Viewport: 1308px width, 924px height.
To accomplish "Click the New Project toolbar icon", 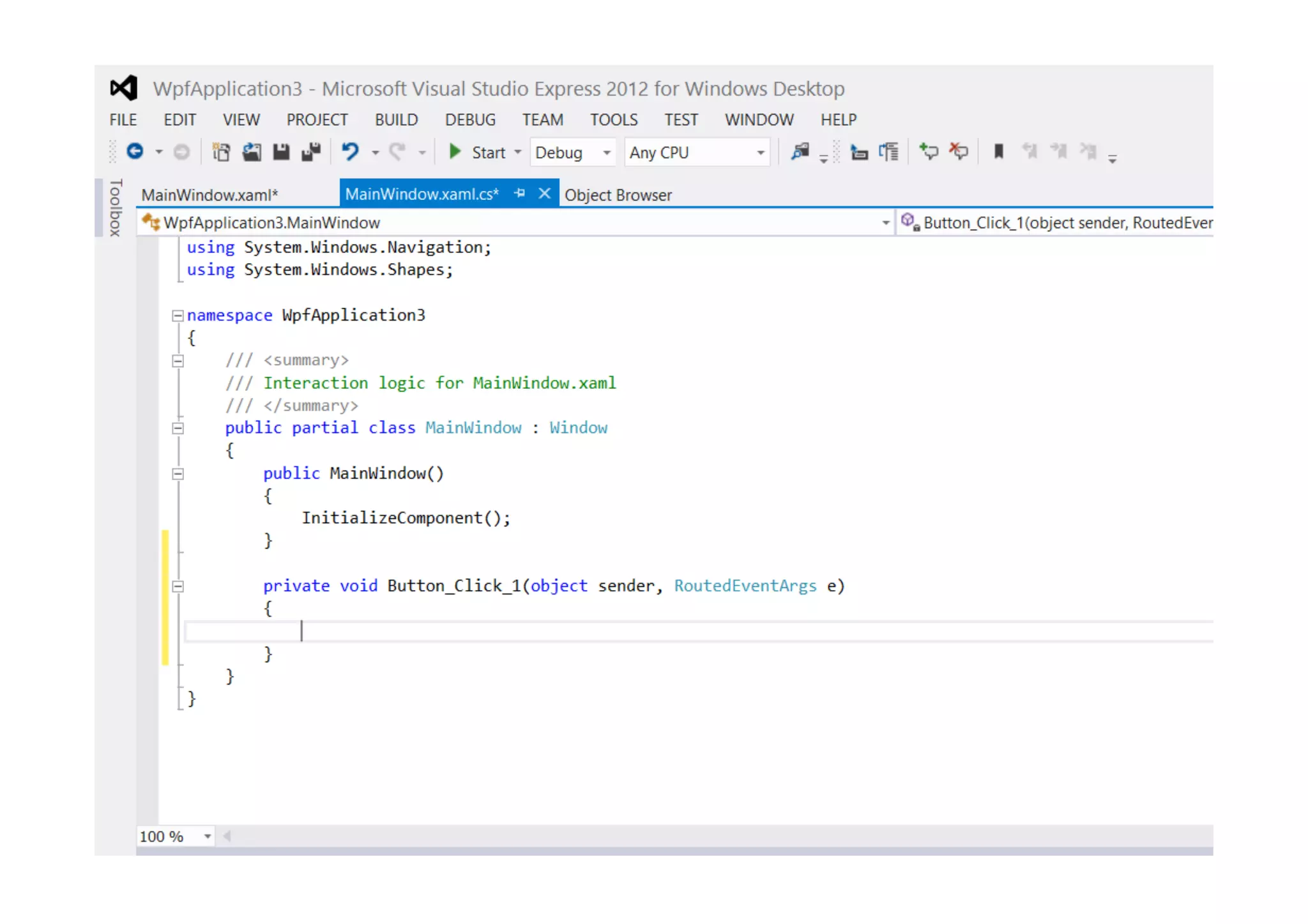I will pos(221,152).
